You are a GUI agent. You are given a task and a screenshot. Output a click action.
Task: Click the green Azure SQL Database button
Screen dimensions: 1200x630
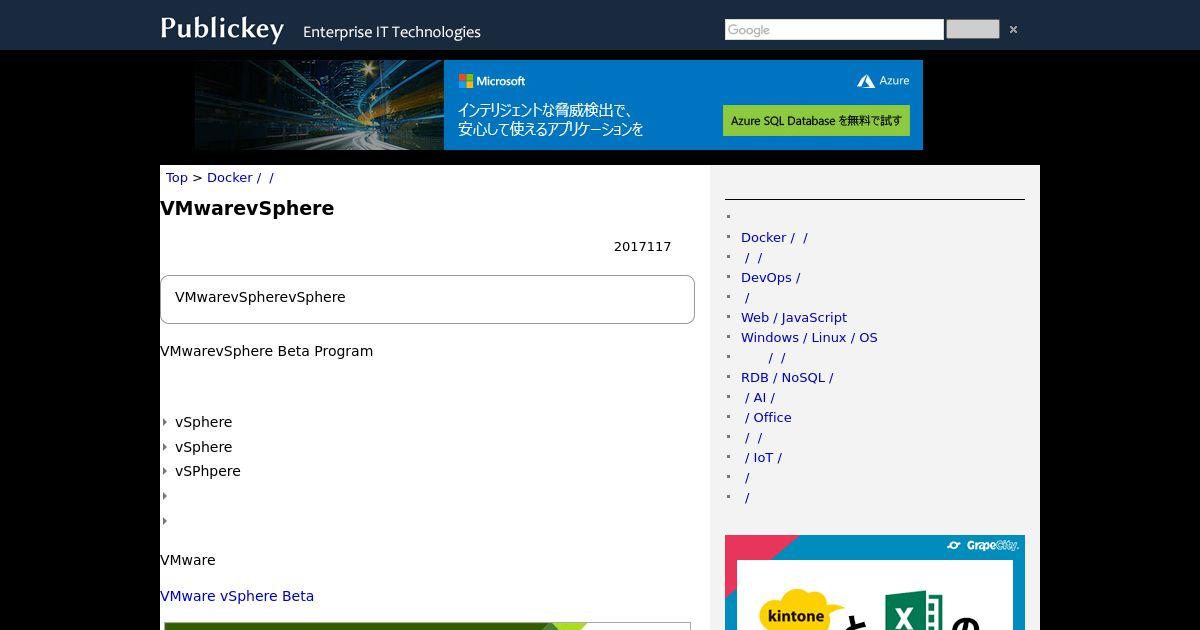[816, 120]
